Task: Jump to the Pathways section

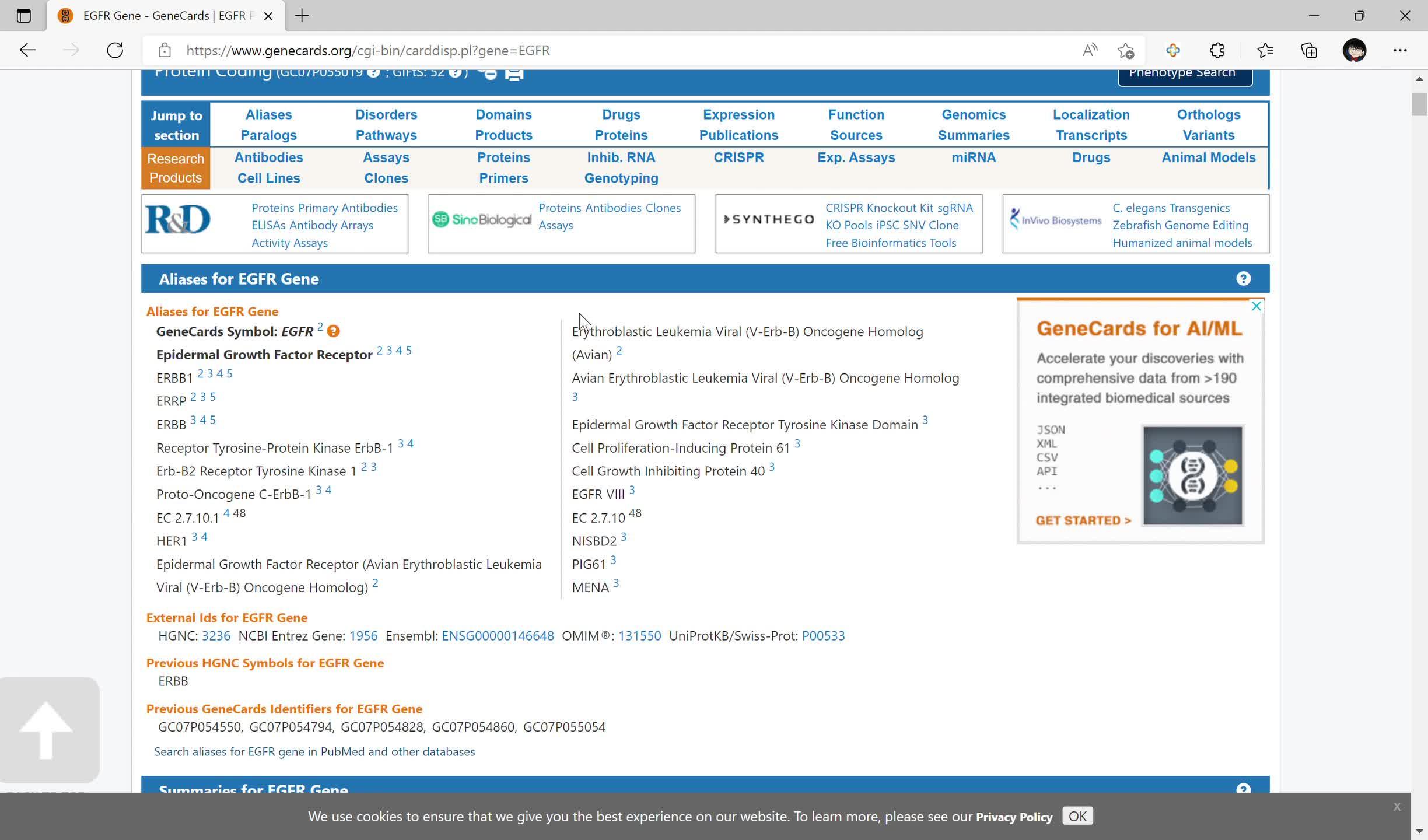Action: [386, 135]
